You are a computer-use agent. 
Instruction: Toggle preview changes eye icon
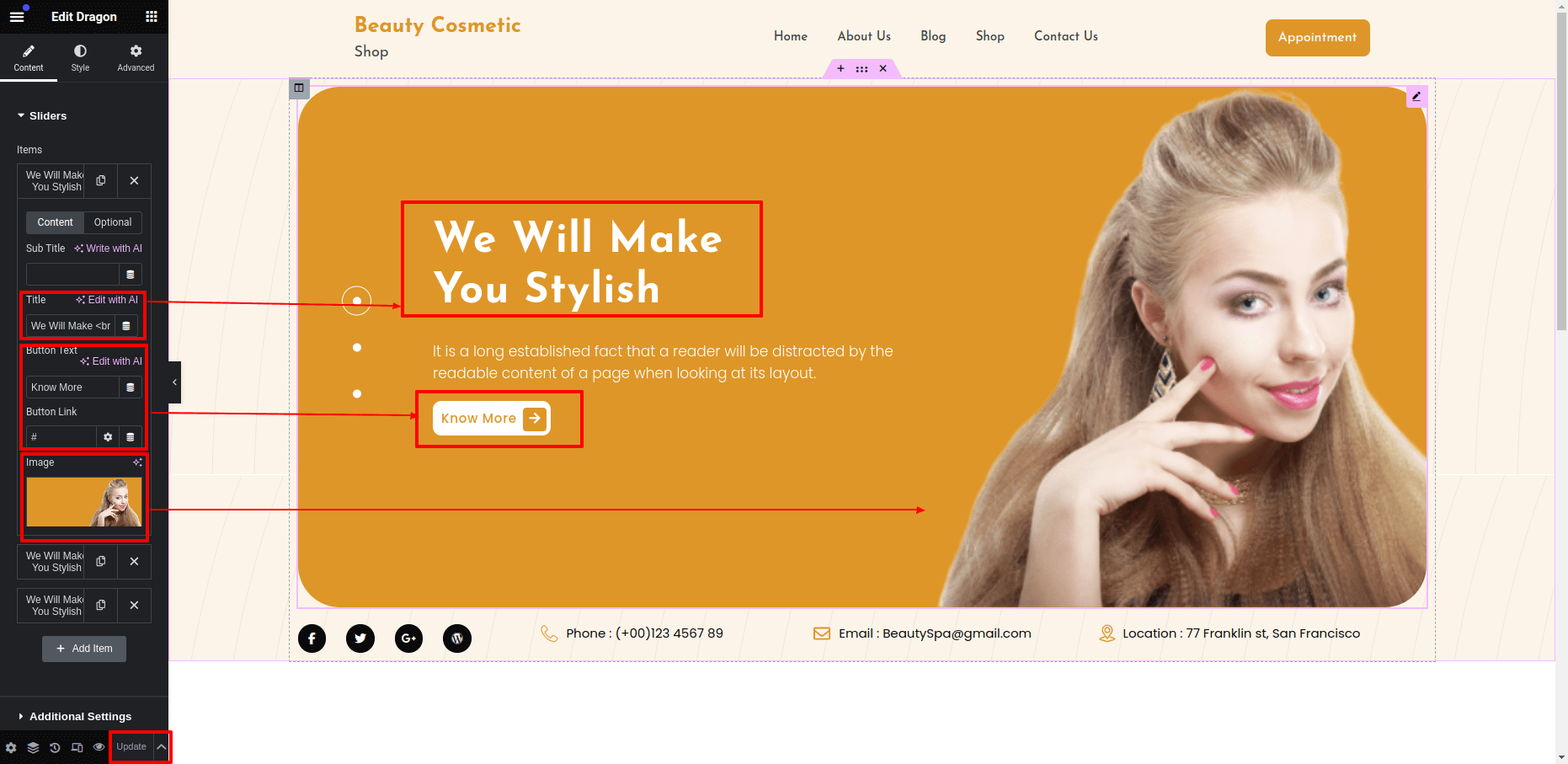99,747
